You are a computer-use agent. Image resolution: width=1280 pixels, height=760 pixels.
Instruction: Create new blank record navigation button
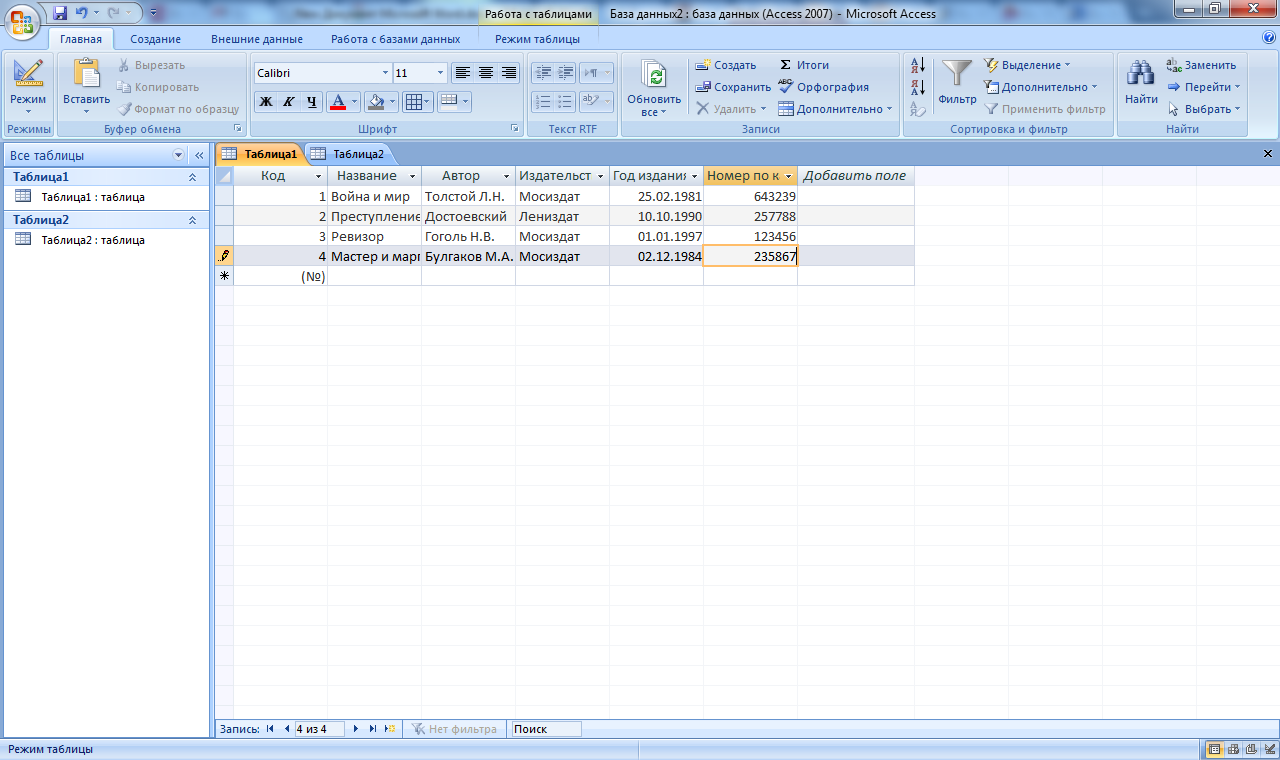390,729
